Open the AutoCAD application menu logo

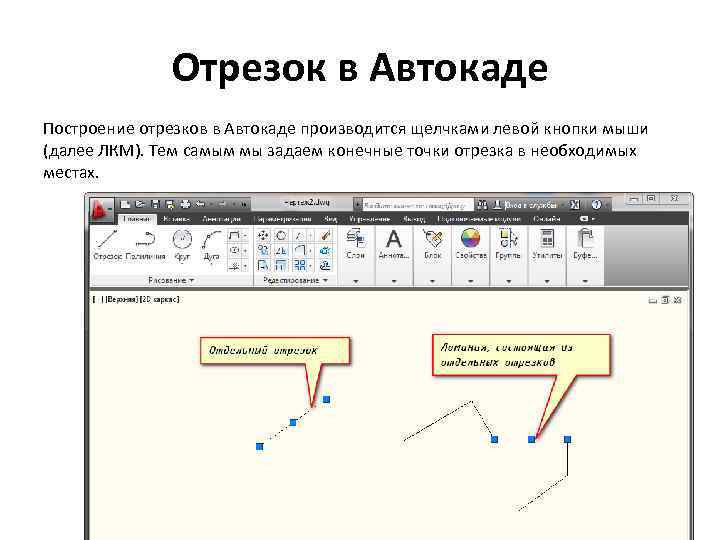(101, 209)
